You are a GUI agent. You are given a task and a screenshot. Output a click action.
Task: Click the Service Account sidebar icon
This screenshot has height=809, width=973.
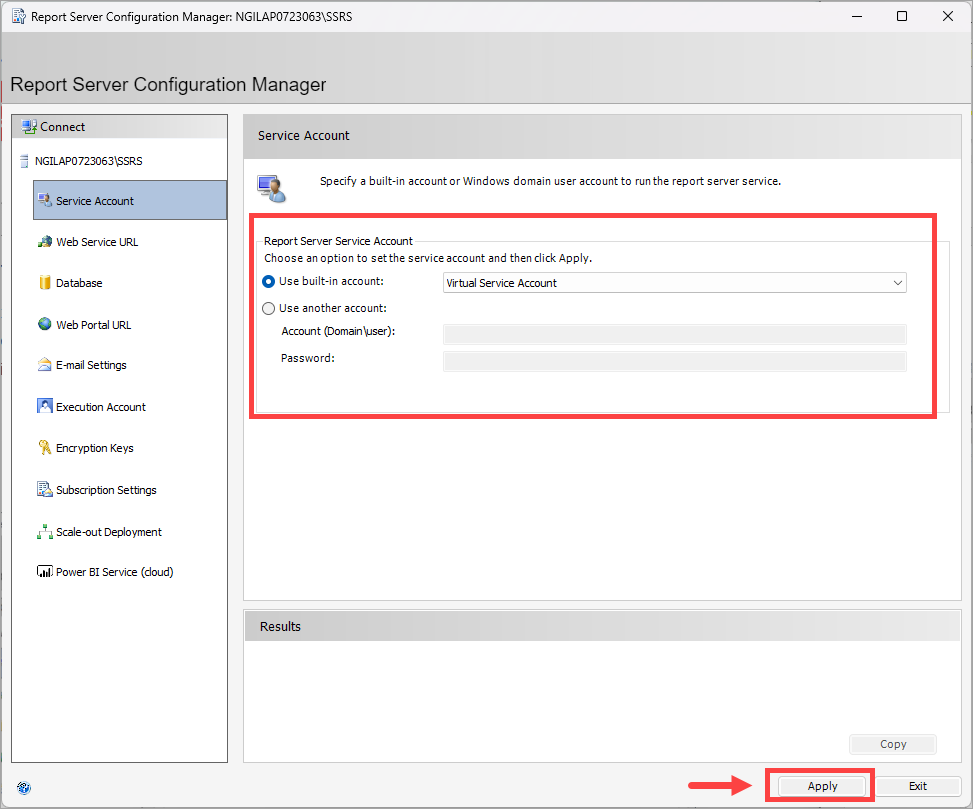click(45, 200)
